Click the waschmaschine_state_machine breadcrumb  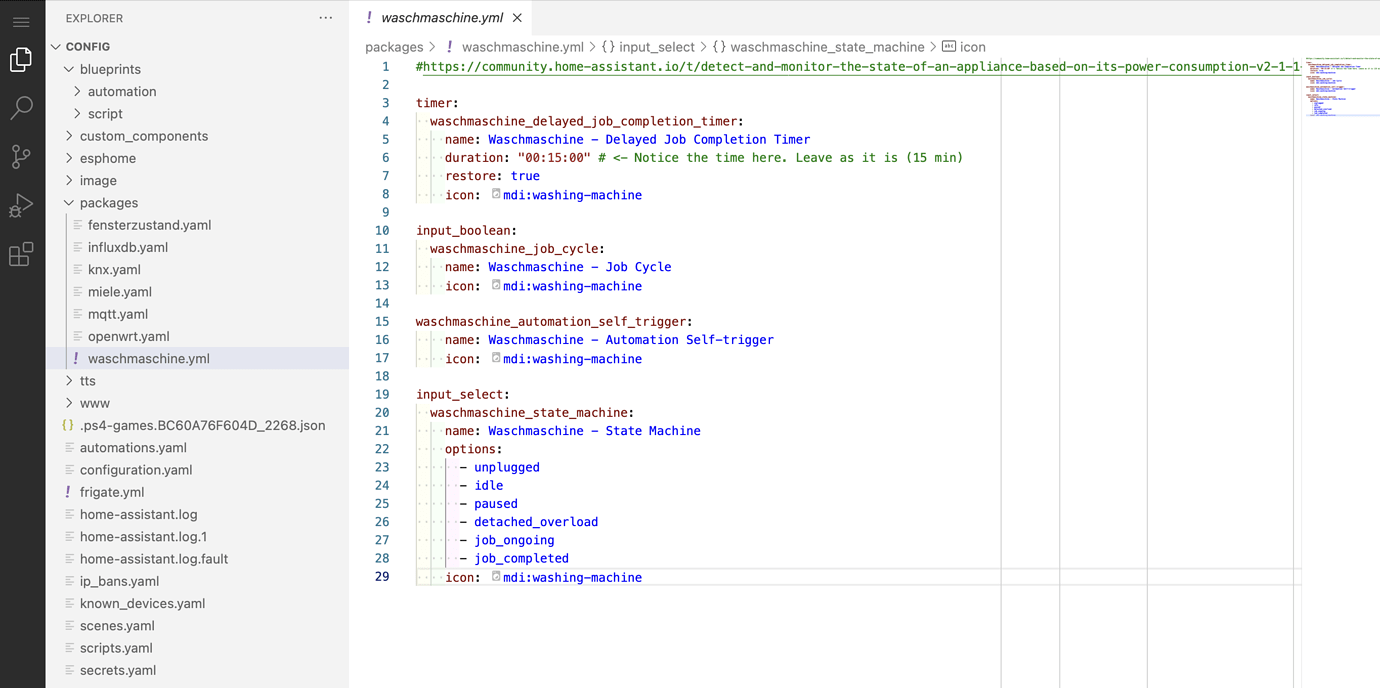point(827,46)
